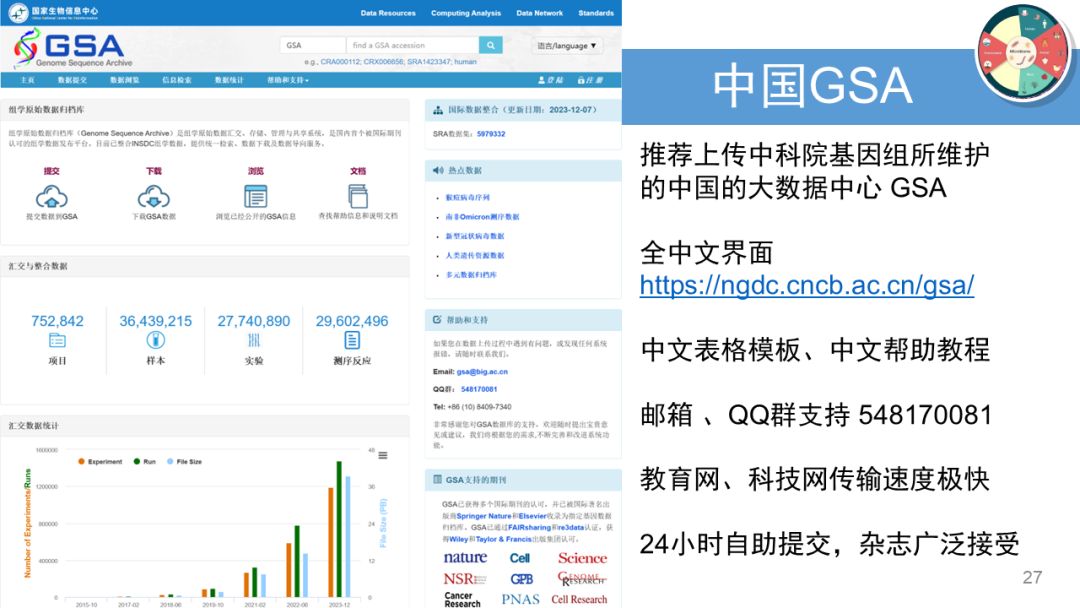Click the nature journal logo
This screenshot has width=1080, height=608.
pyautogui.click(x=465, y=557)
